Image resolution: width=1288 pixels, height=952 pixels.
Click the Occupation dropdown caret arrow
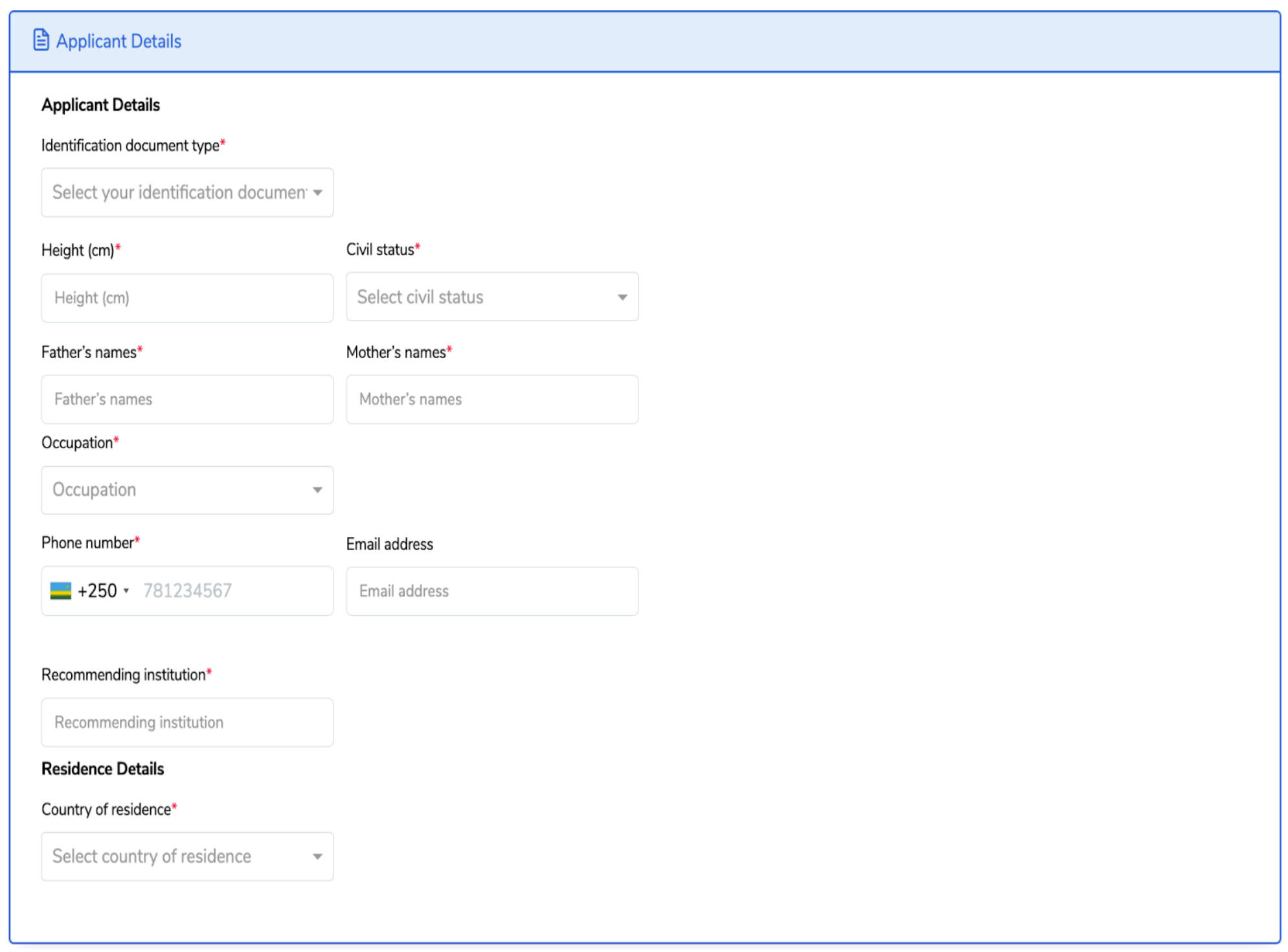click(x=317, y=490)
